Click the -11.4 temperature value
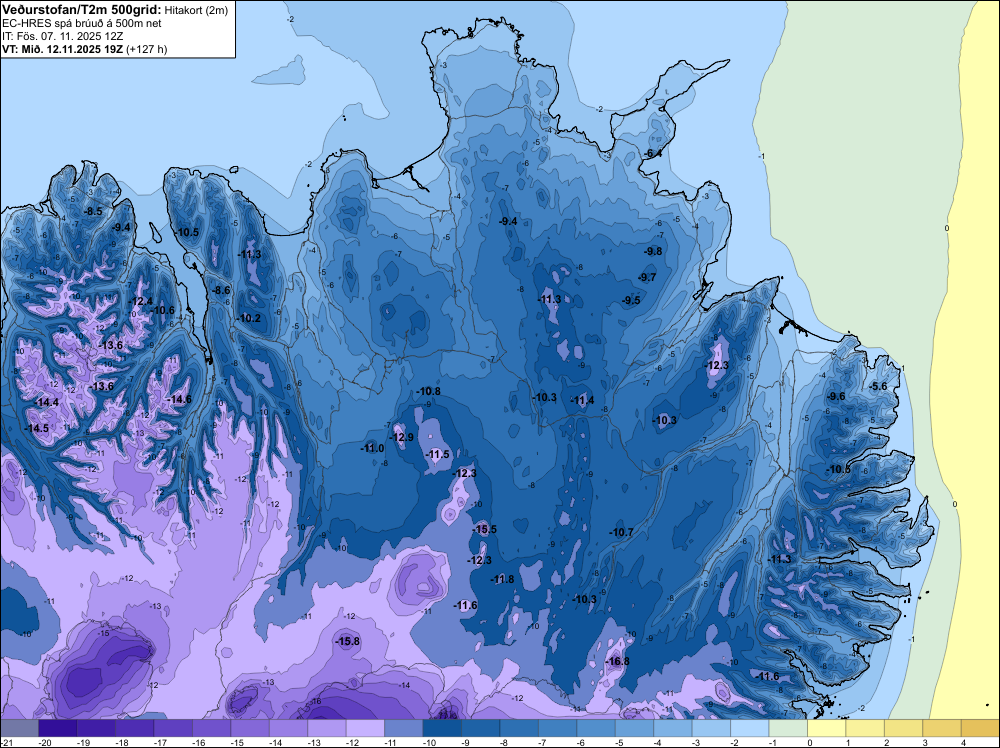This screenshot has height=748, width=1000. point(582,400)
